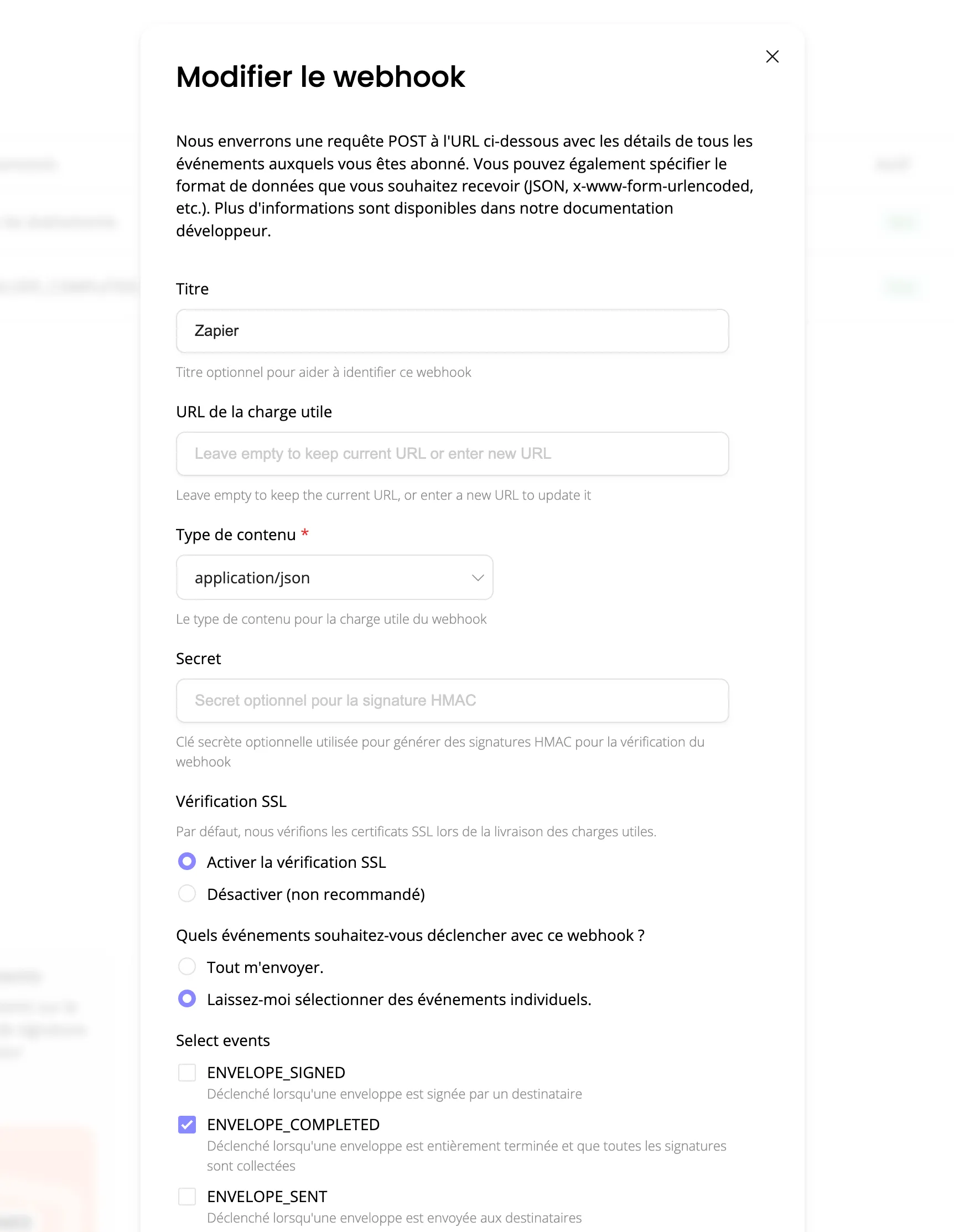Screen dimensions: 954x1232
Task: Check the ENVELOPE_SENT event
Action: click(186, 1197)
